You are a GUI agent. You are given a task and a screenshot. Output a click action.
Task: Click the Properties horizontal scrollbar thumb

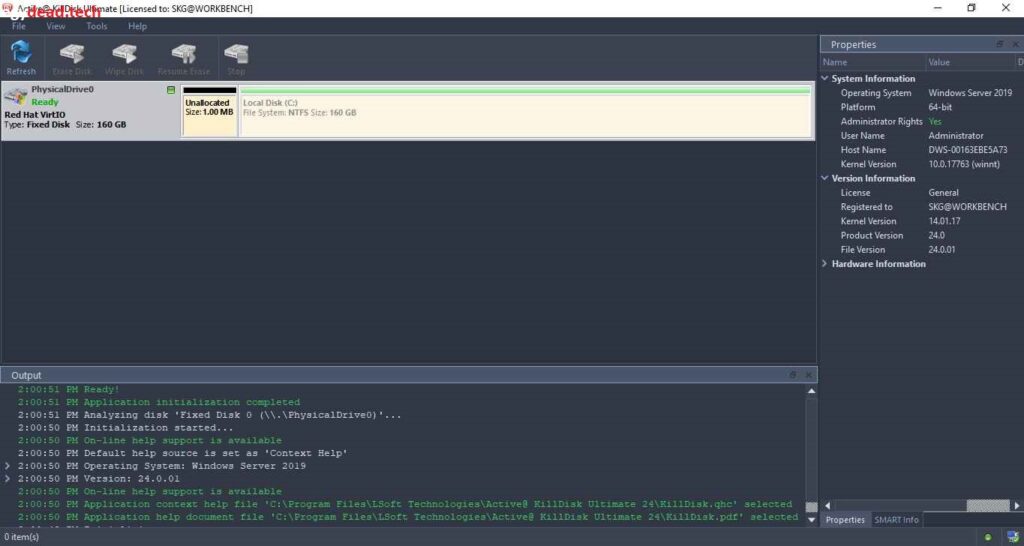coord(987,506)
